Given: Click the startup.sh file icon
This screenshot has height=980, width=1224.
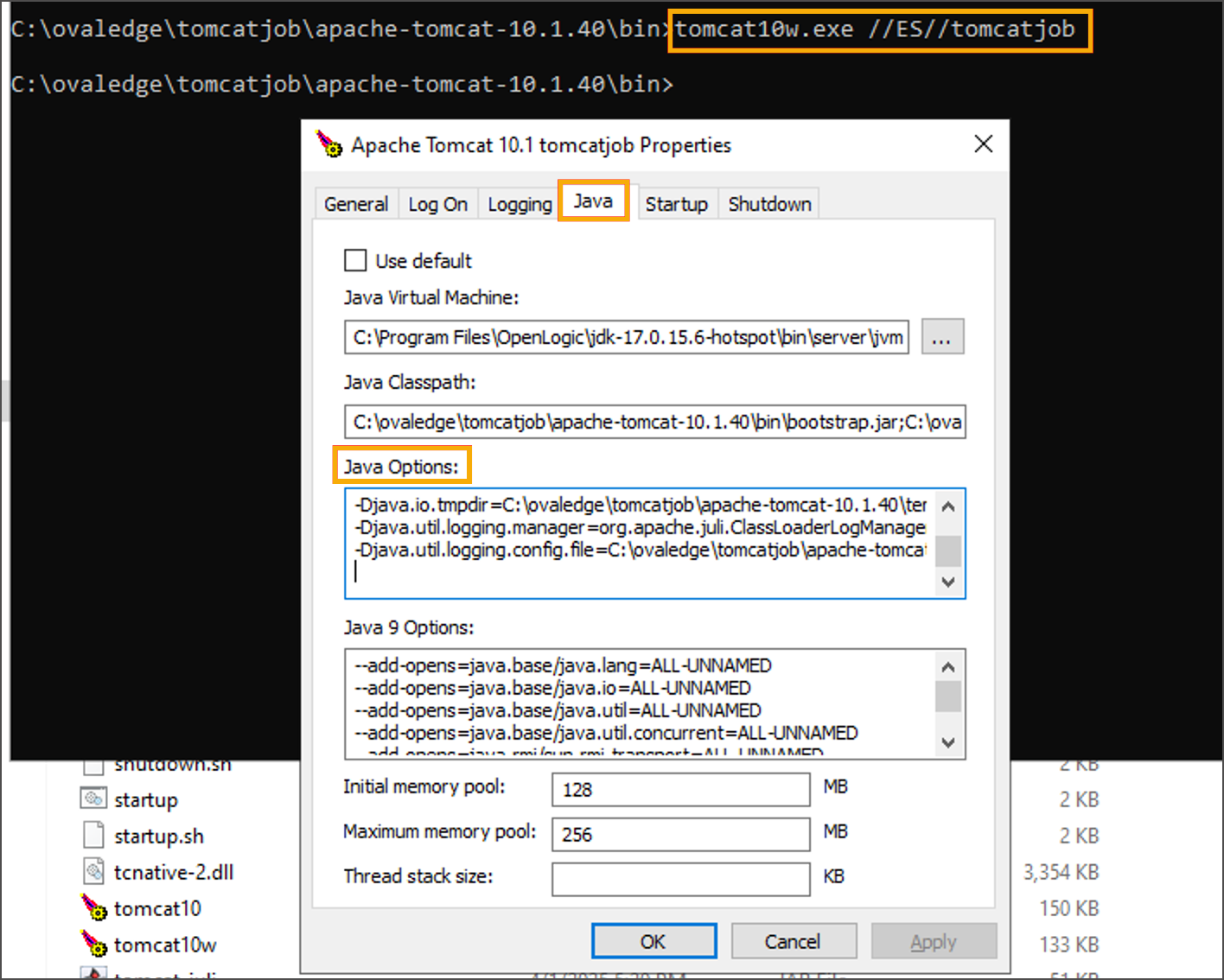Looking at the screenshot, I should click(x=93, y=835).
